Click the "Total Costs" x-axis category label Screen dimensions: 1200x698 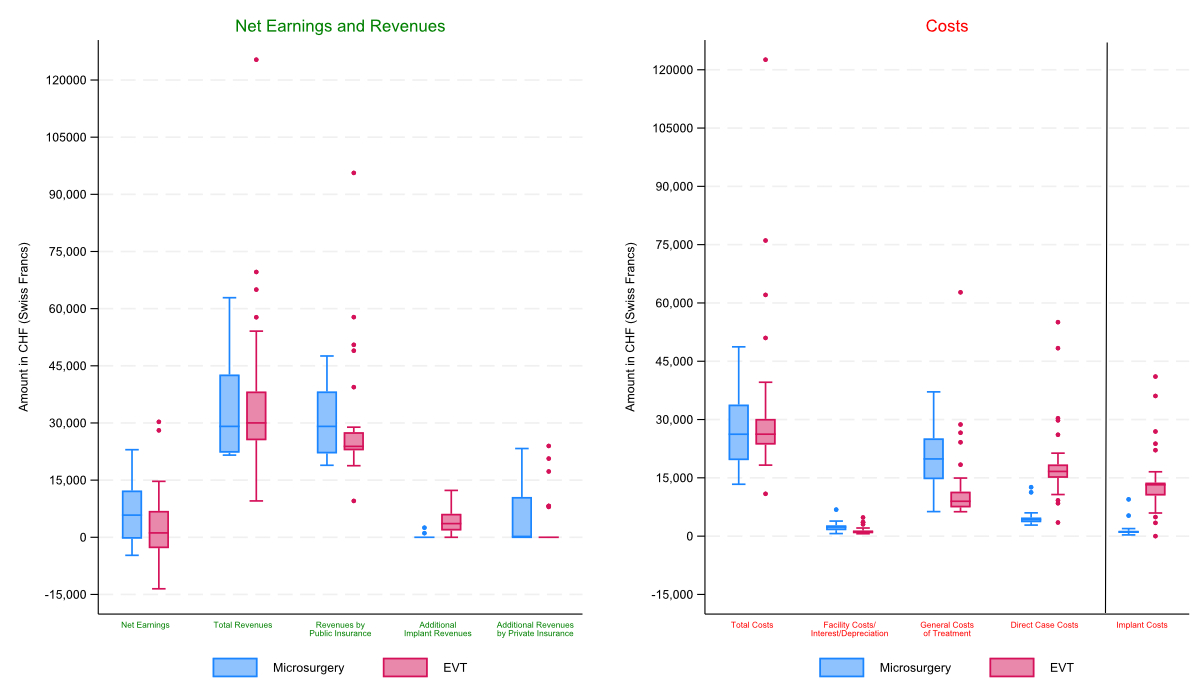(x=752, y=625)
